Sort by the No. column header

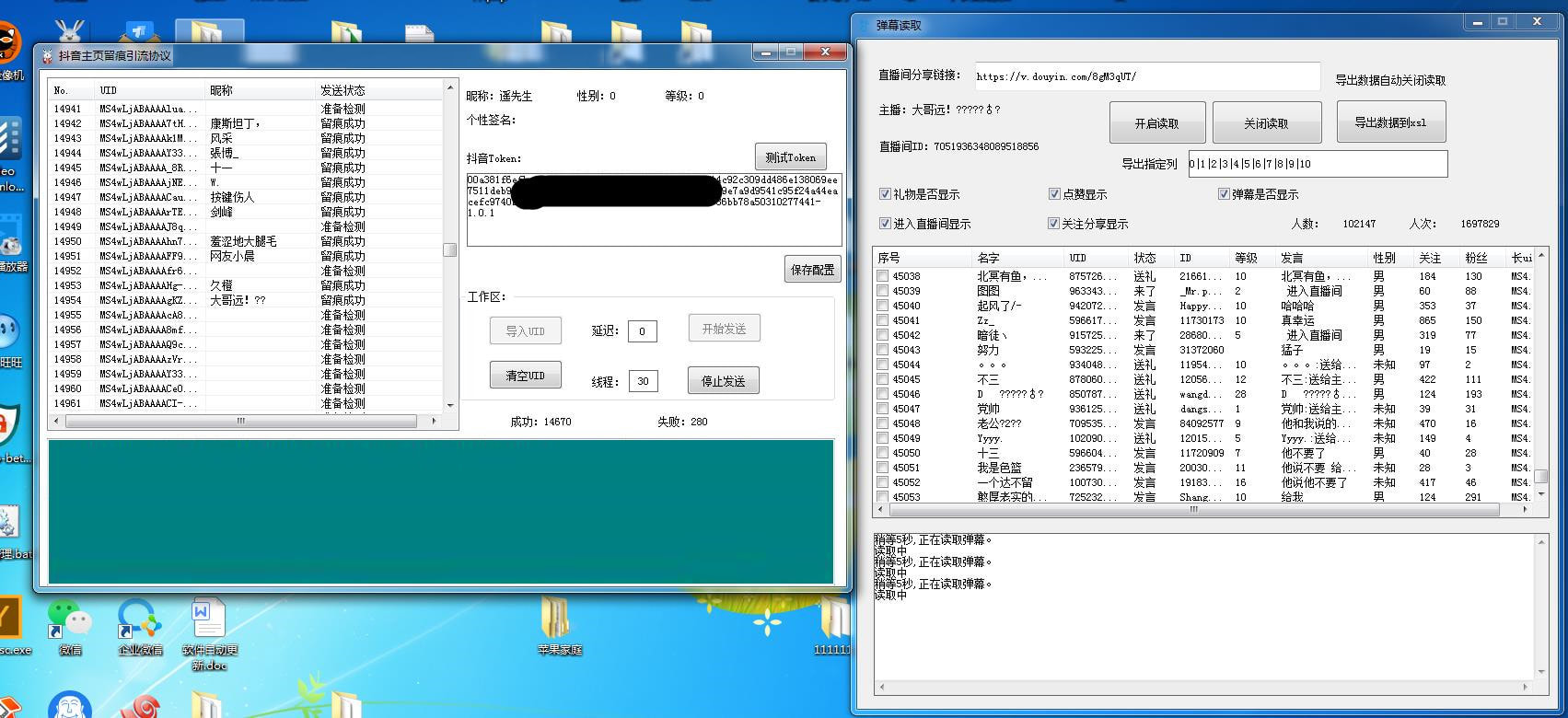pos(72,90)
